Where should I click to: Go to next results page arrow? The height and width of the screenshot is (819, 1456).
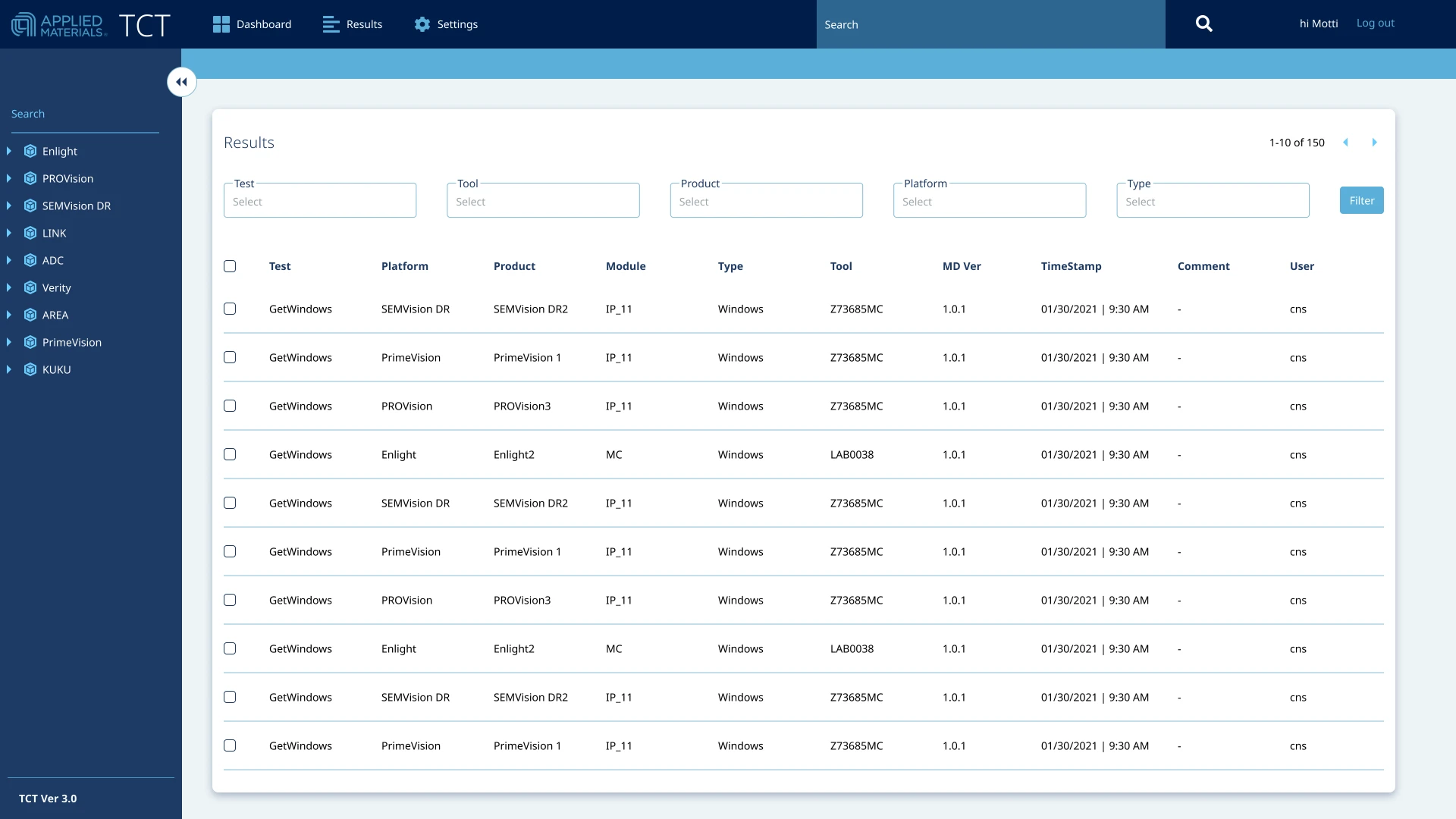(1374, 143)
